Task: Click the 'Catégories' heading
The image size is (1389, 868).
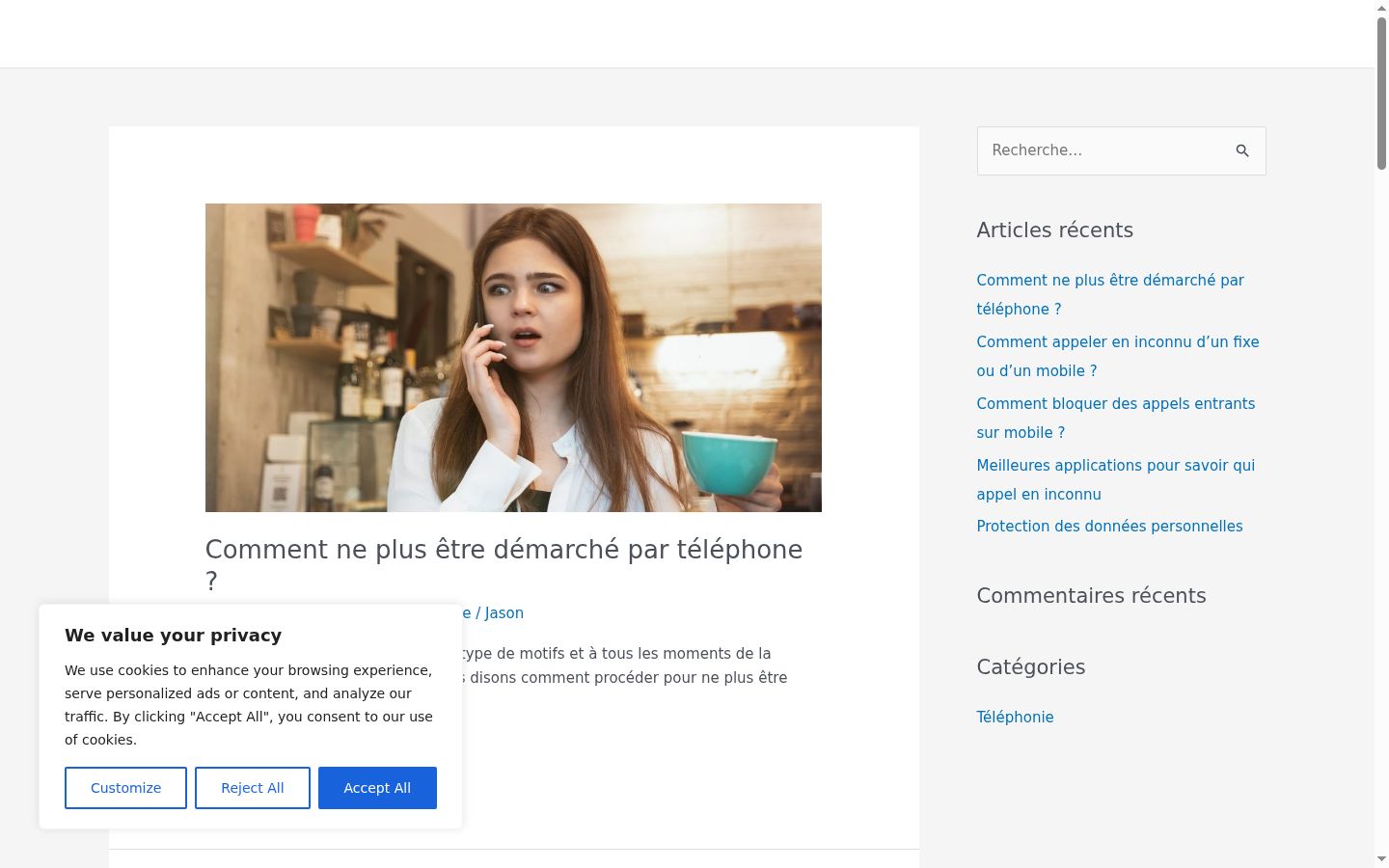Action: 1030,666
